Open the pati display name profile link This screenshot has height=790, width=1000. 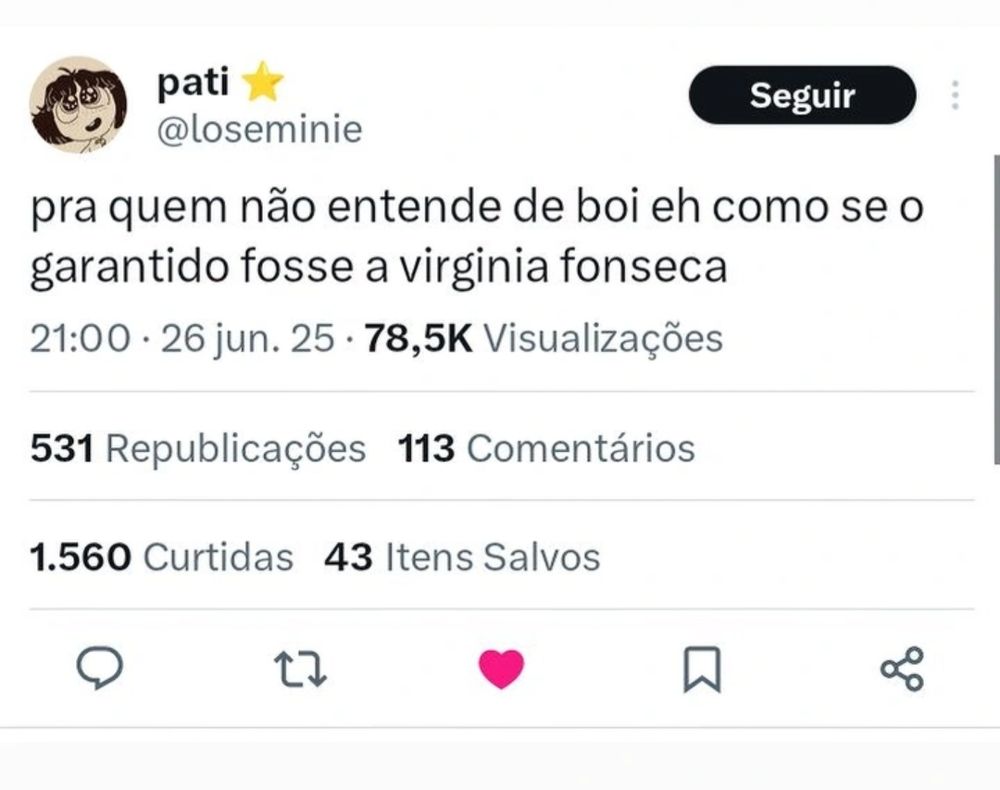(193, 82)
